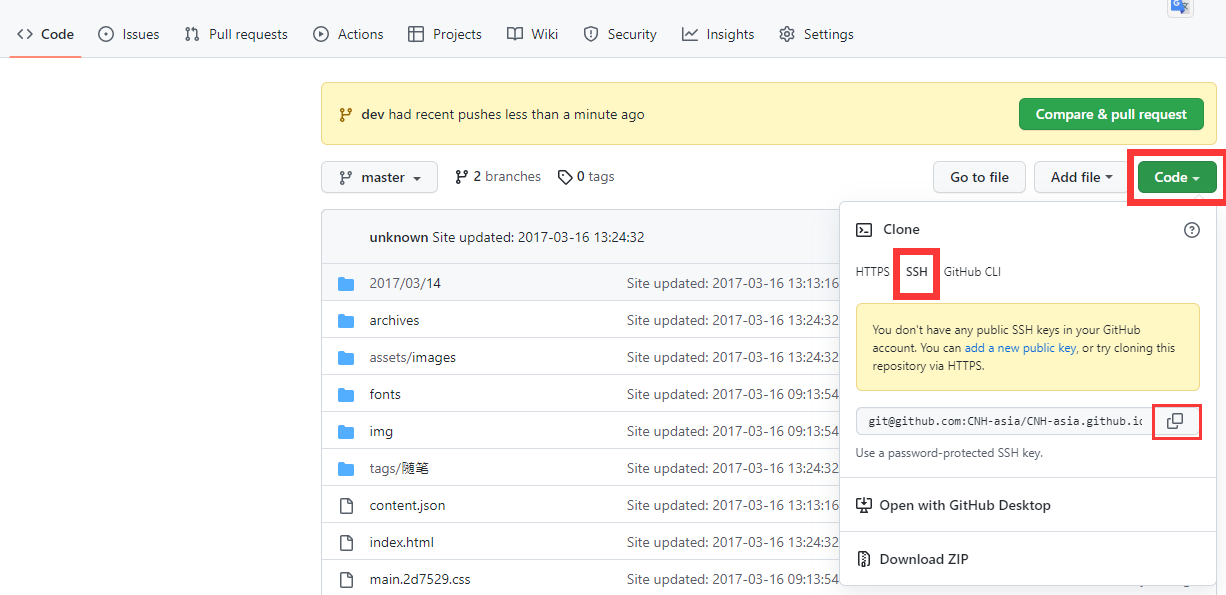
Task: Open the Issues tab
Action: [129, 34]
